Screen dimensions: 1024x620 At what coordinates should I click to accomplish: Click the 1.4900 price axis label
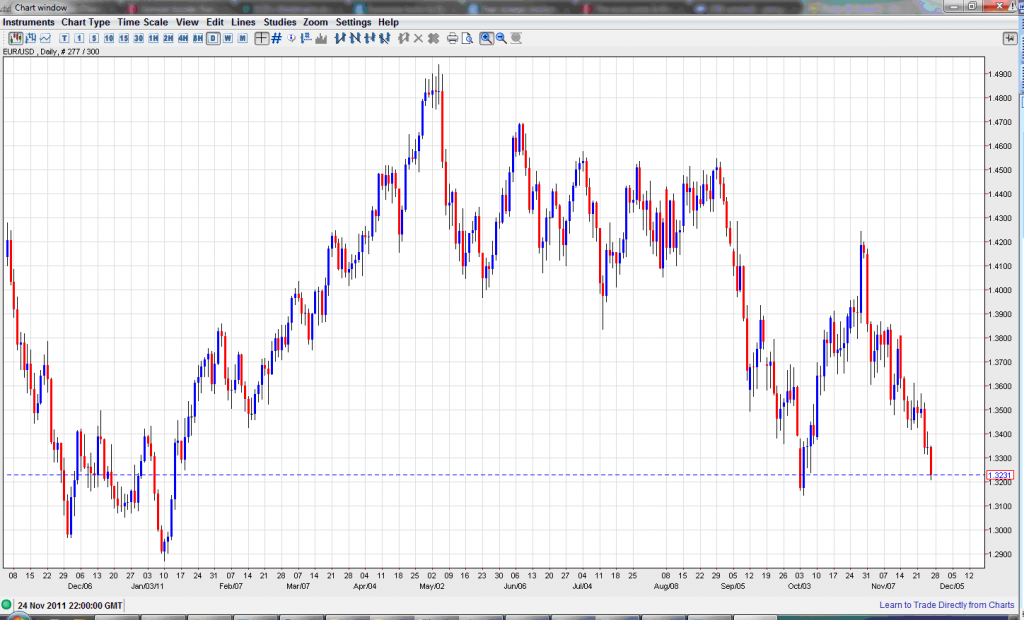click(x=1000, y=74)
